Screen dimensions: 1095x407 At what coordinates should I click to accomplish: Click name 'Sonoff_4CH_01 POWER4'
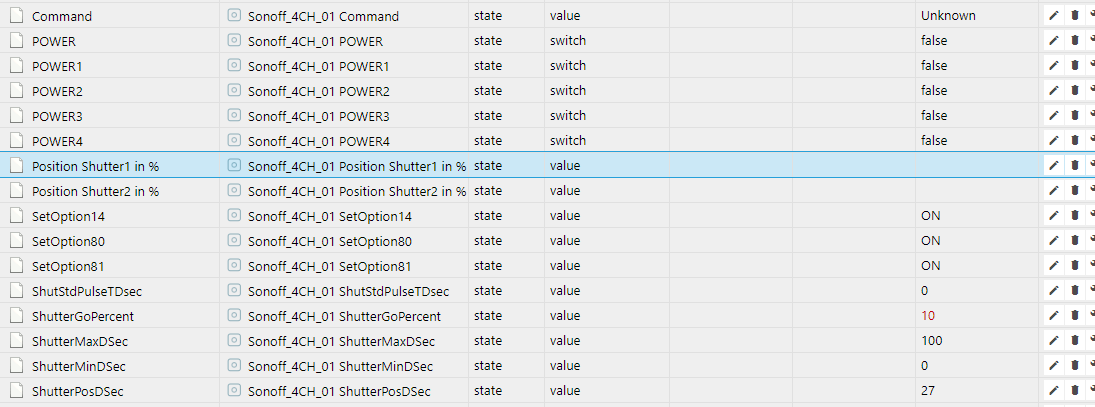318,142
